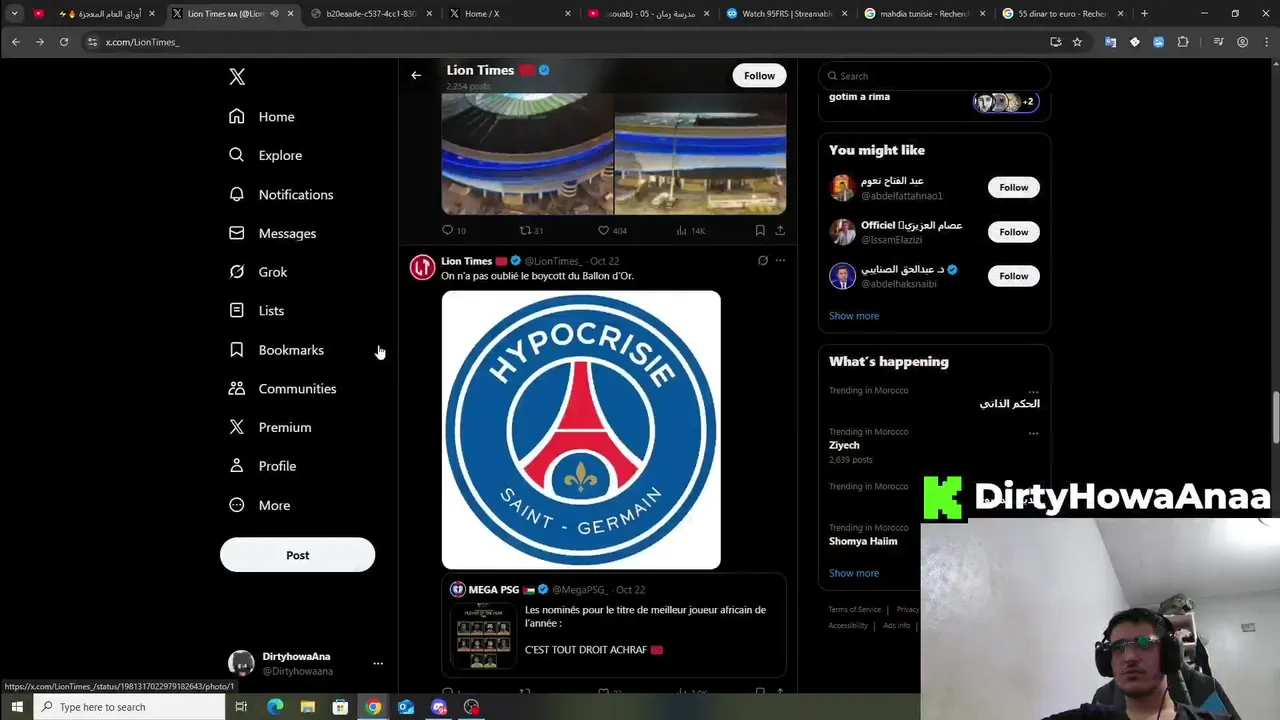Open the More sidebar menu
The width and height of the screenshot is (1280, 720).
[259, 505]
